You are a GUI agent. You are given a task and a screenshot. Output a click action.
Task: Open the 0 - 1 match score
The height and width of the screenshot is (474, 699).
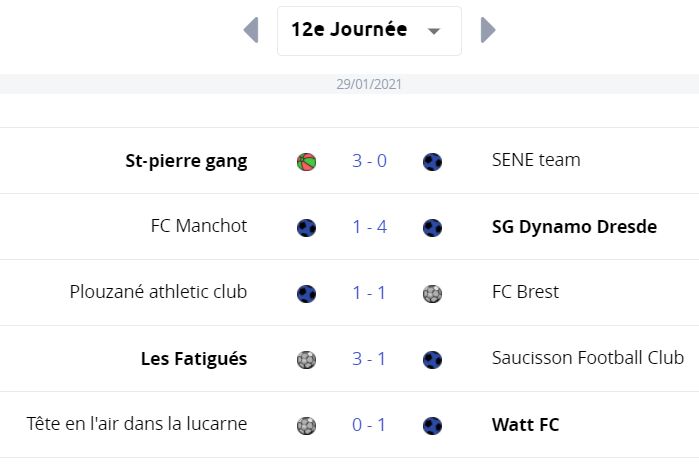click(369, 425)
